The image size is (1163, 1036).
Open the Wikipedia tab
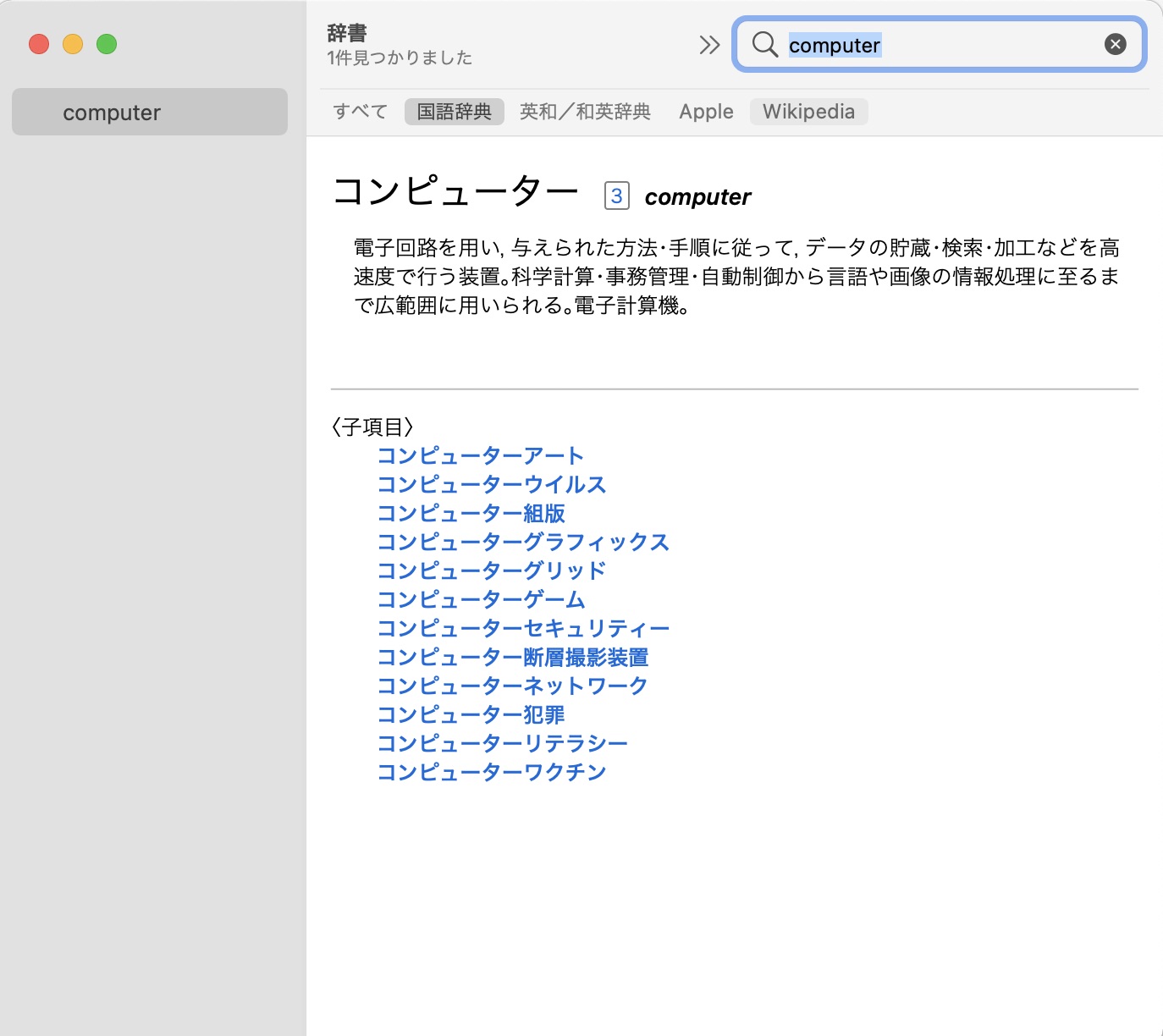(808, 112)
